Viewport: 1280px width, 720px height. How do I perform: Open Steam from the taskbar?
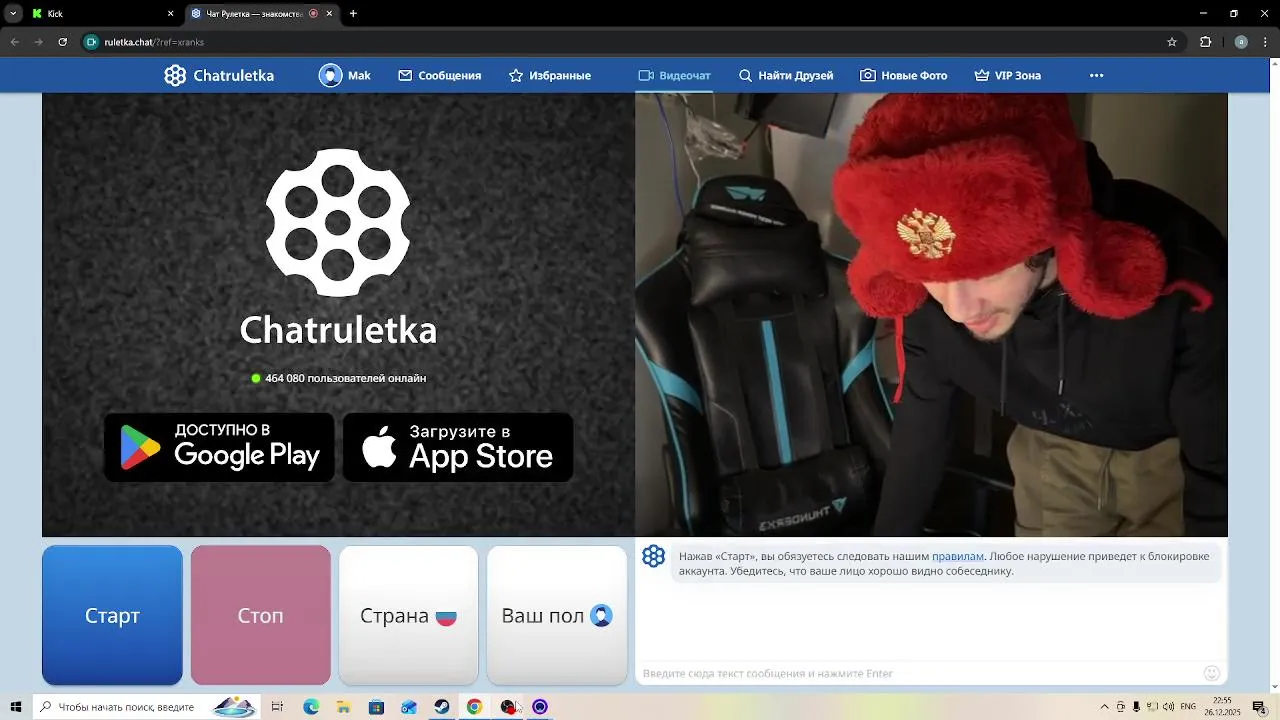coord(441,707)
